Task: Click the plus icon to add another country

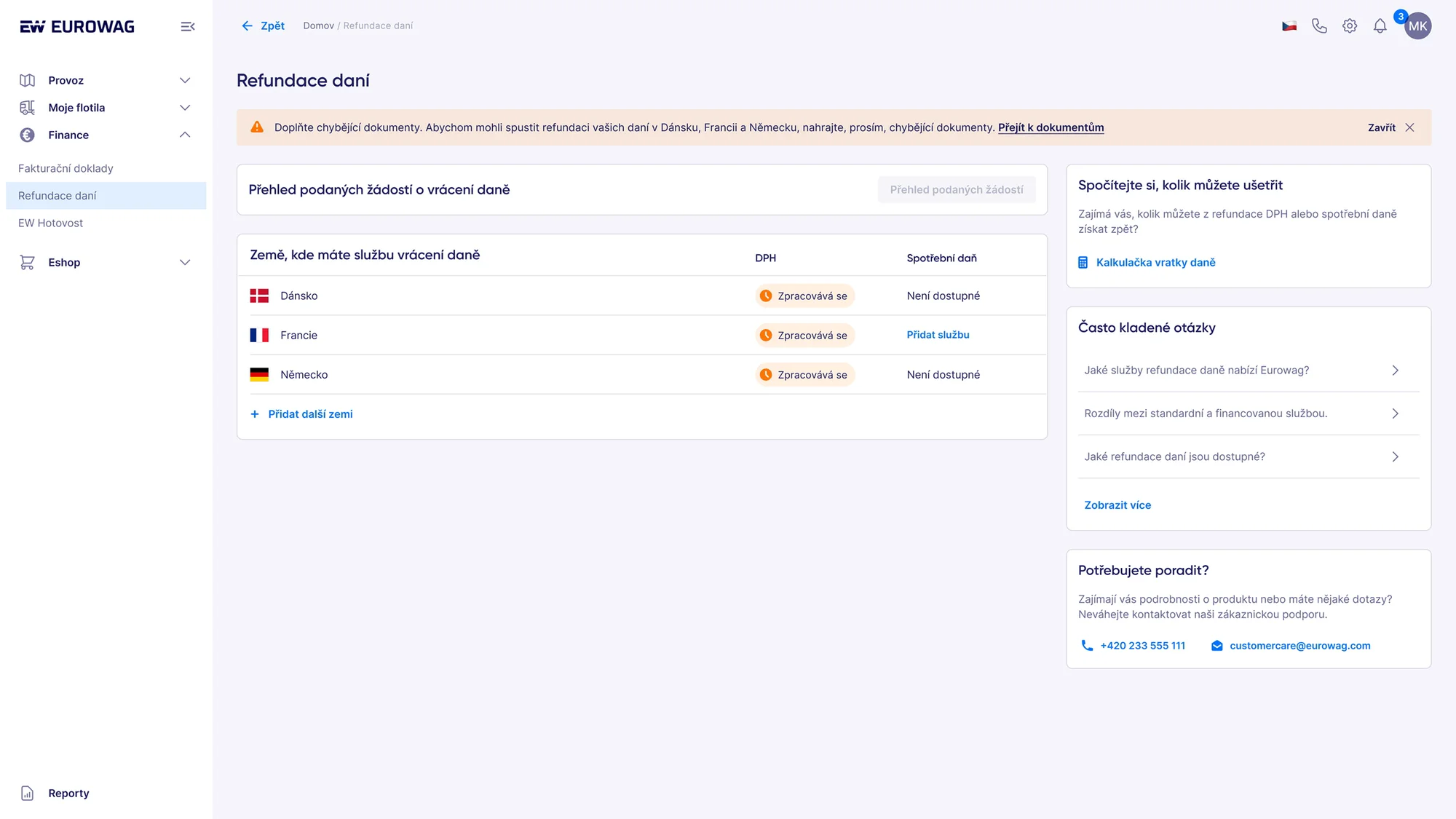Action: tap(255, 414)
